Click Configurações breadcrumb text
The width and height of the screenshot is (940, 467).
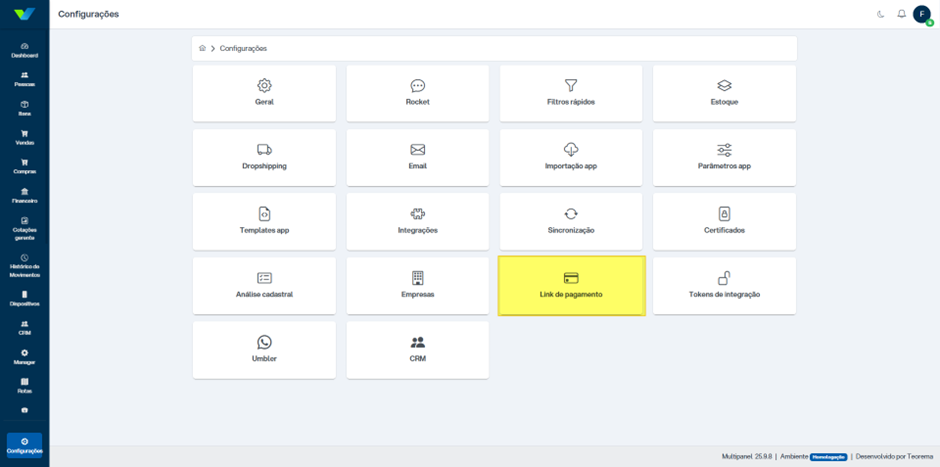[x=243, y=49]
